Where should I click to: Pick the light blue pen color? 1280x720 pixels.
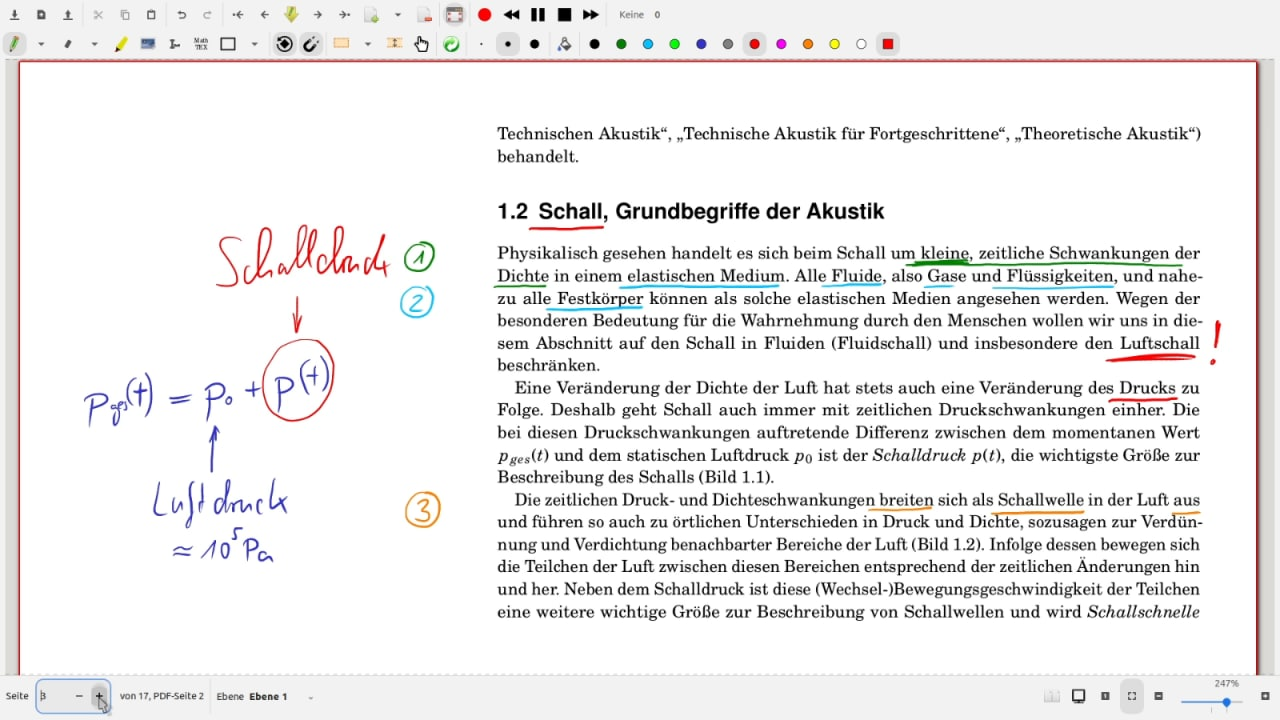click(648, 44)
